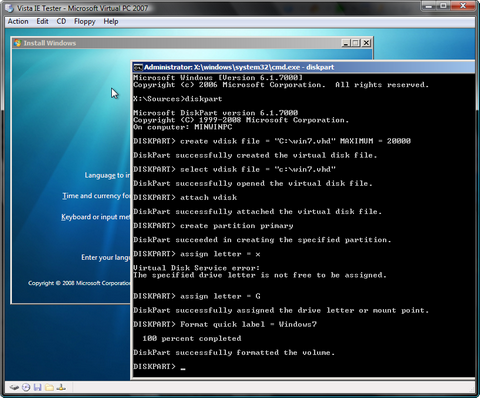Click the hard disk status icon
Viewport: 480px width, 398px height.
pos(14,387)
